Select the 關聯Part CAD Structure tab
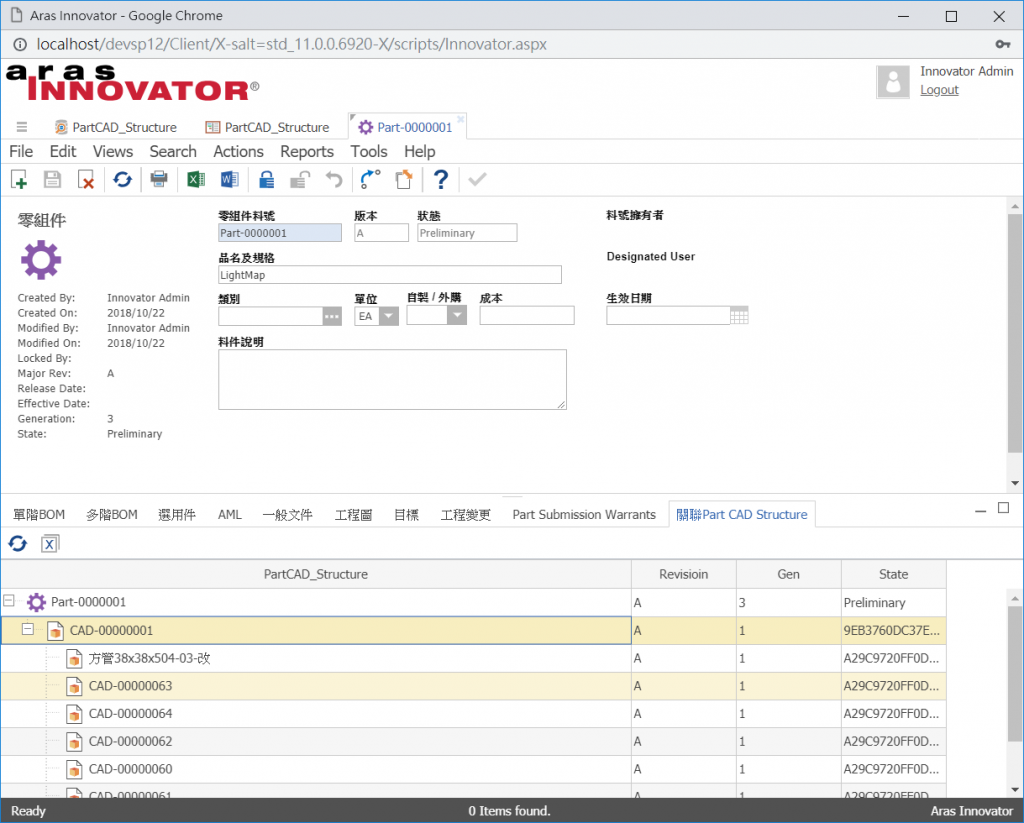The height and width of the screenshot is (823, 1024). point(742,515)
